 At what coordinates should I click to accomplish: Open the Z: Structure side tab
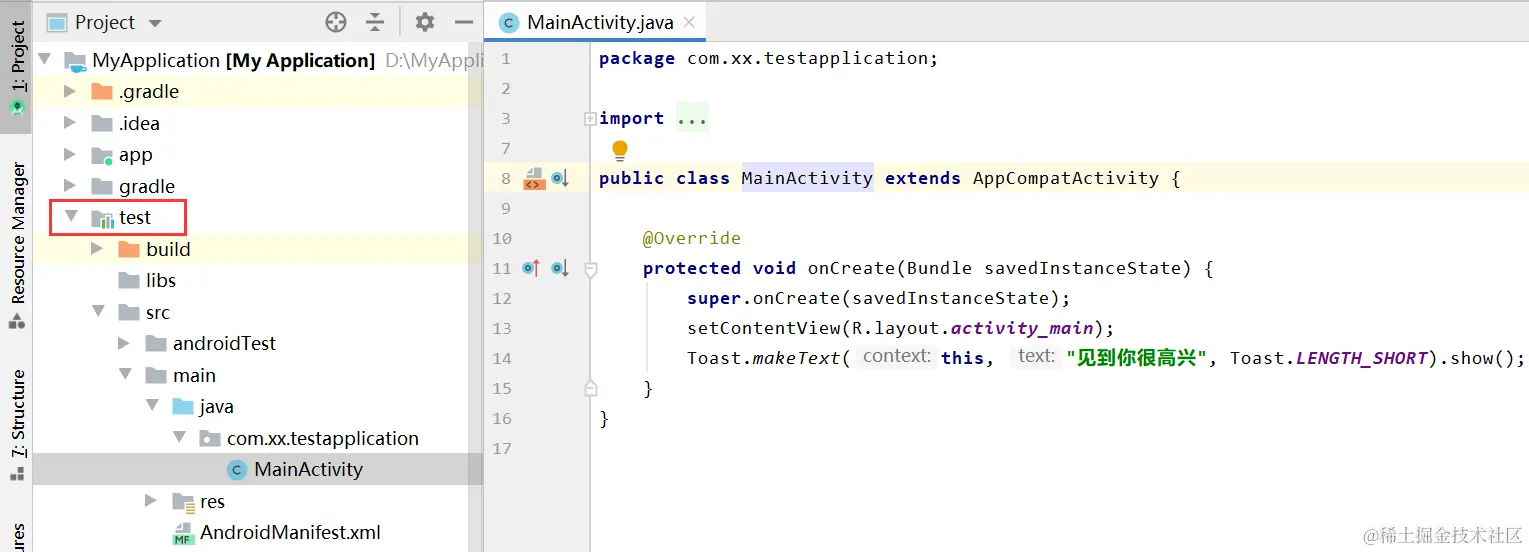[x=17, y=427]
